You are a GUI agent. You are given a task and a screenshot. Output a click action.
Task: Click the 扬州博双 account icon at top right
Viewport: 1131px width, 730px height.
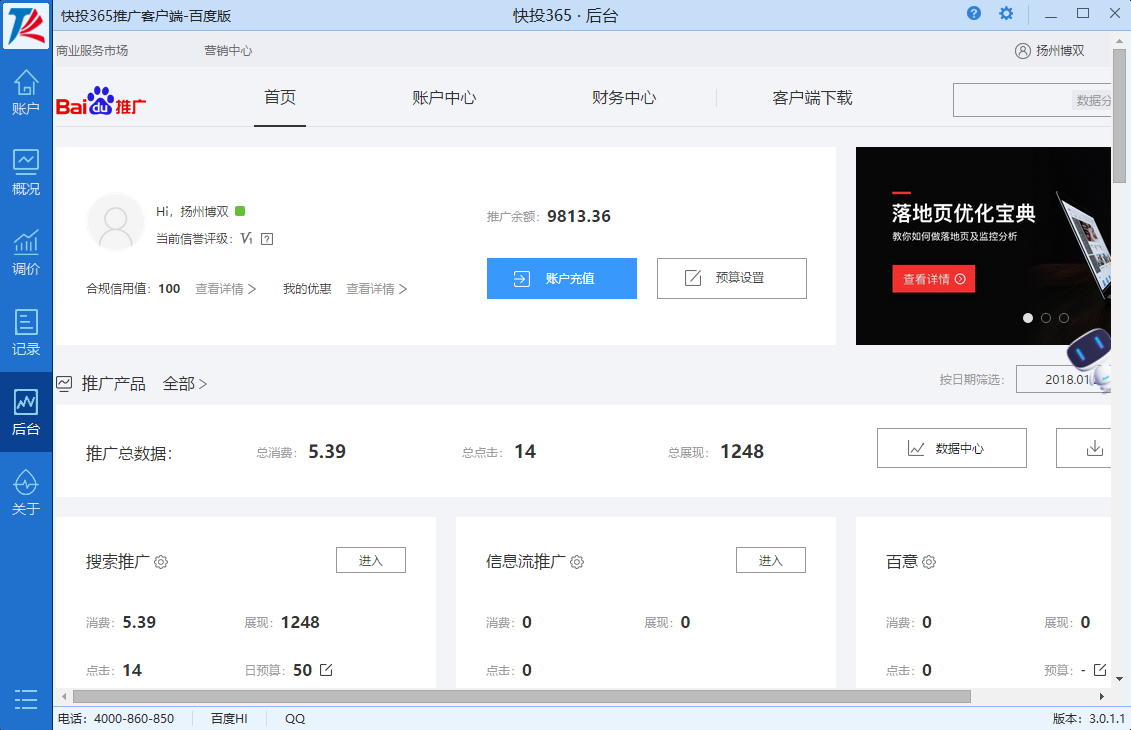click(1023, 50)
